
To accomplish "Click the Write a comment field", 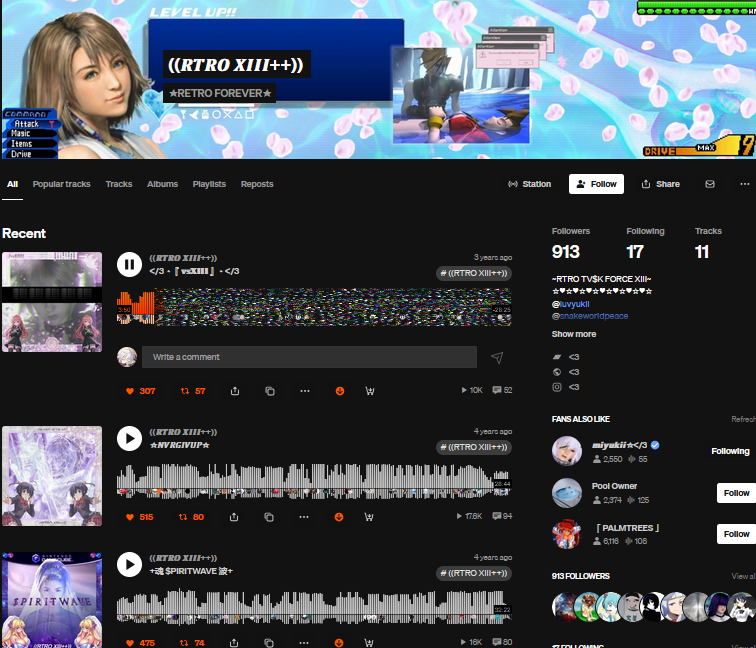I will click(x=309, y=357).
